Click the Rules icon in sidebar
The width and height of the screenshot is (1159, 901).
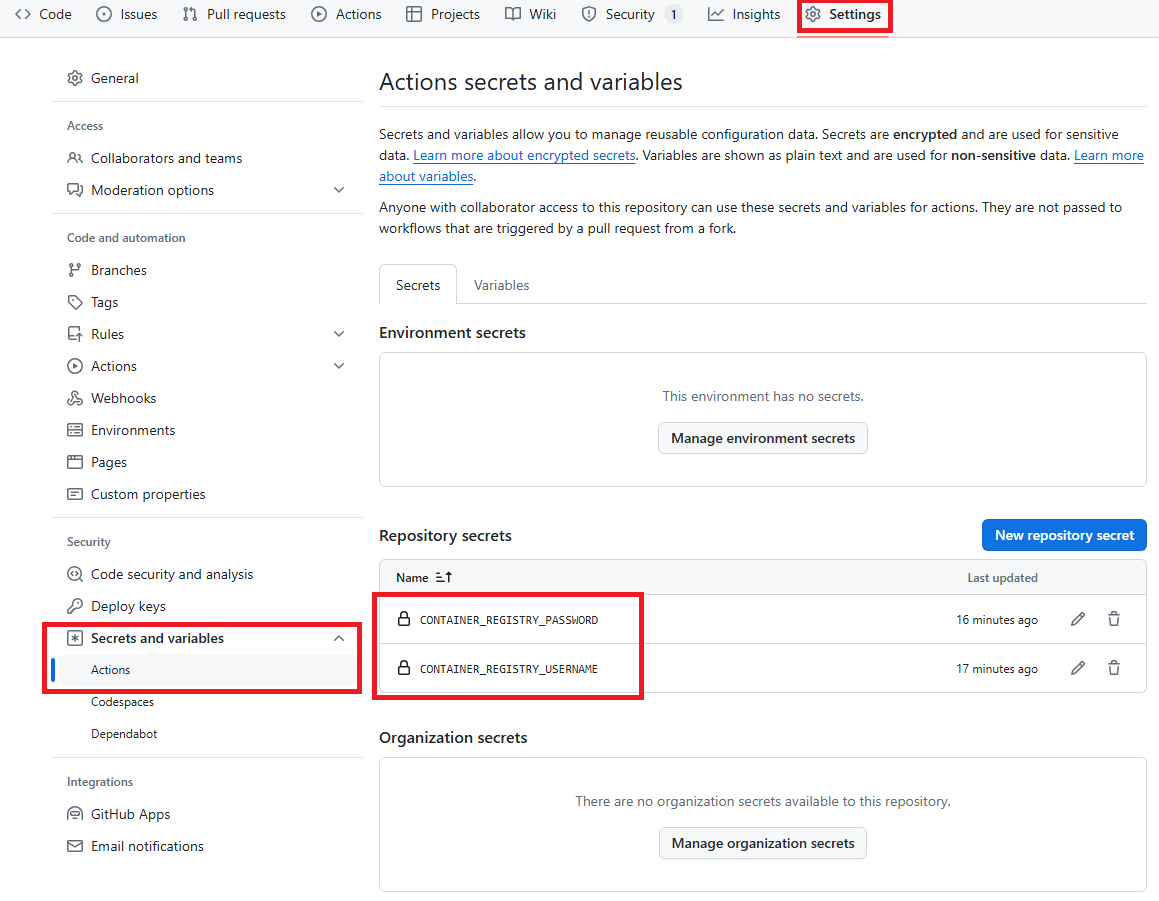75,334
